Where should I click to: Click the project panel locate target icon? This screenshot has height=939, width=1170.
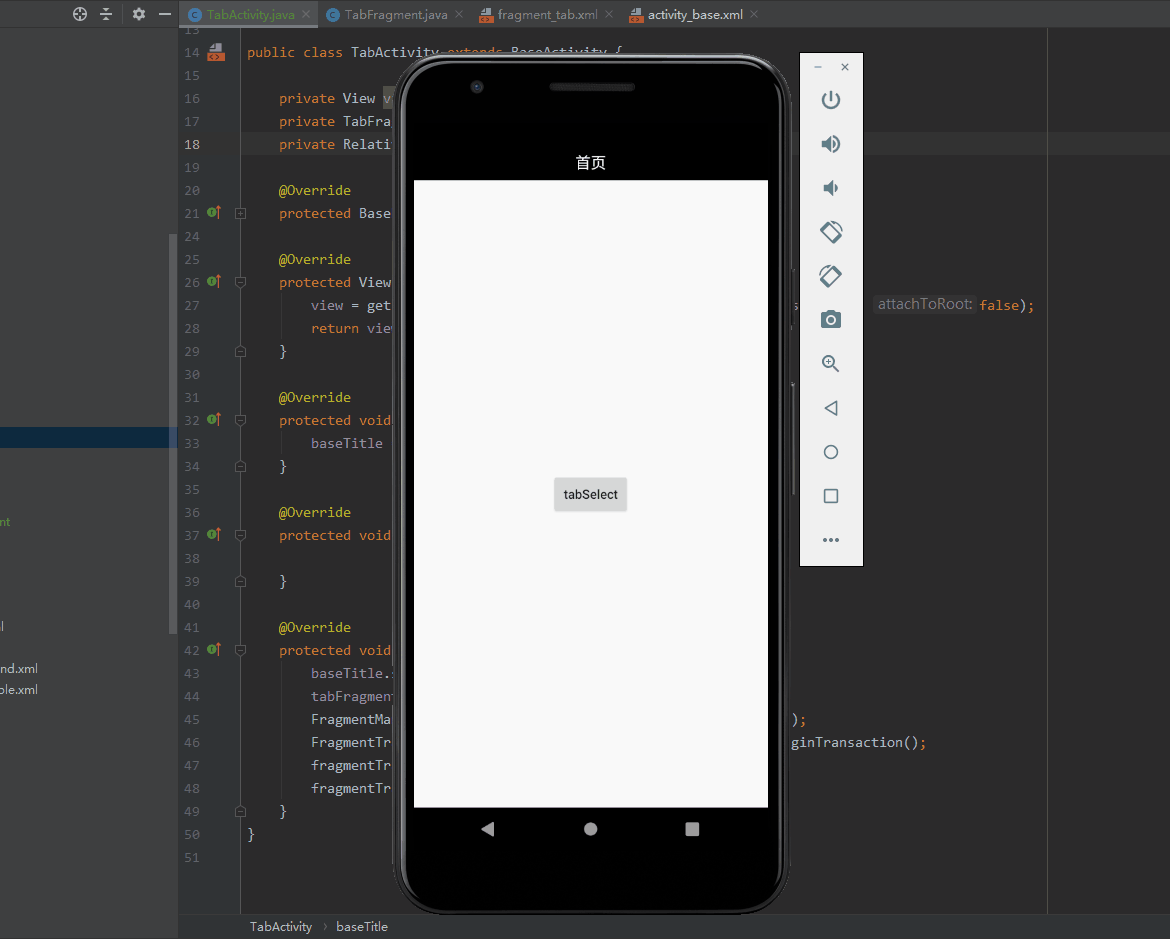pyautogui.click(x=80, y=13)
